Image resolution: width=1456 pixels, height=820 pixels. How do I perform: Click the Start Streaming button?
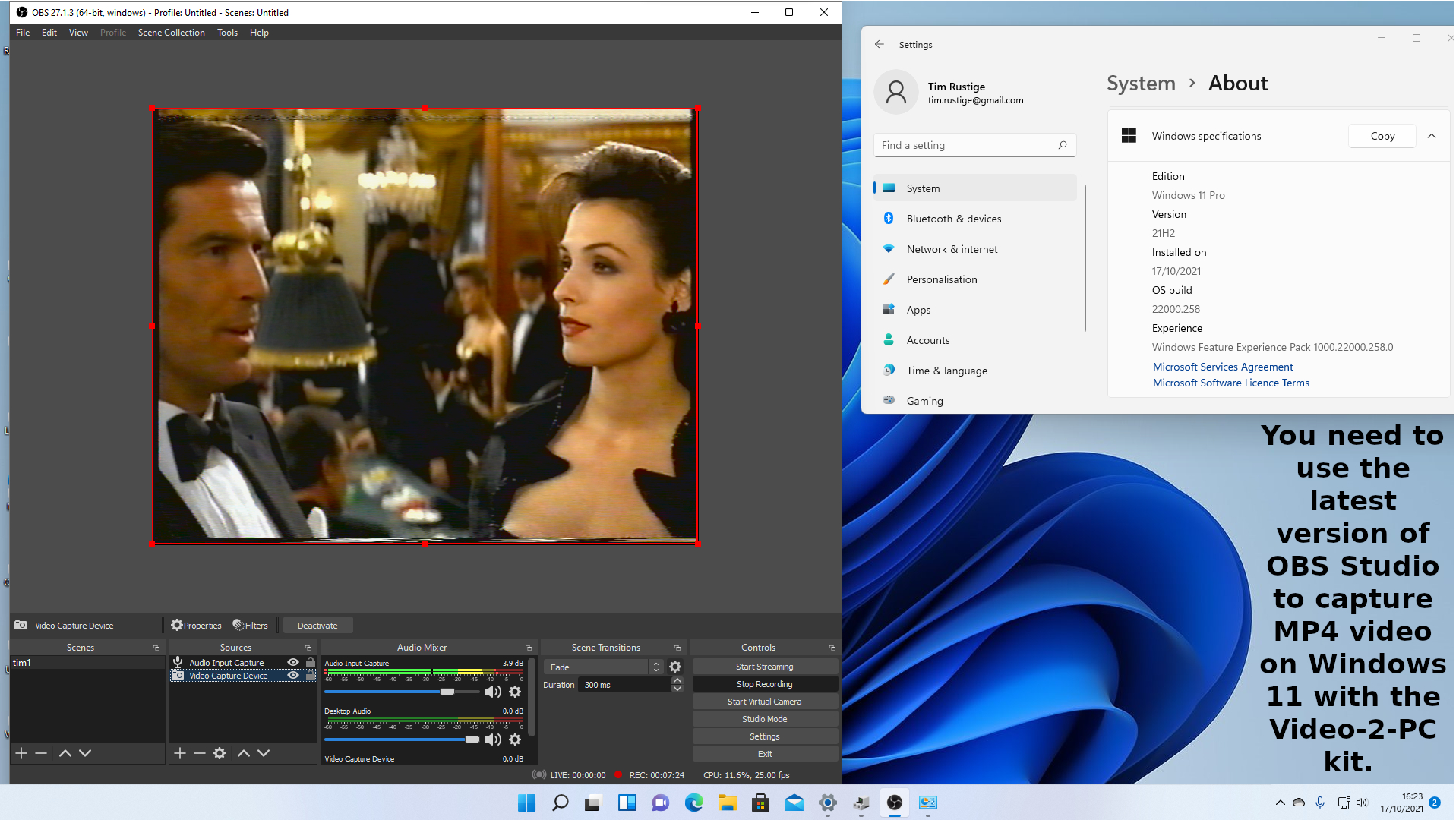[764, 667]
